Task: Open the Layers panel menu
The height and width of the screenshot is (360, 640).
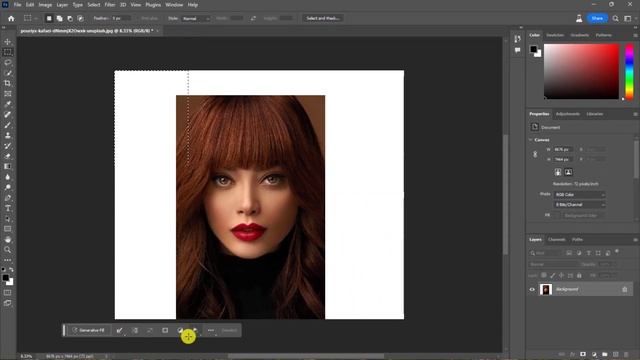Action: (x=635, y=240)
